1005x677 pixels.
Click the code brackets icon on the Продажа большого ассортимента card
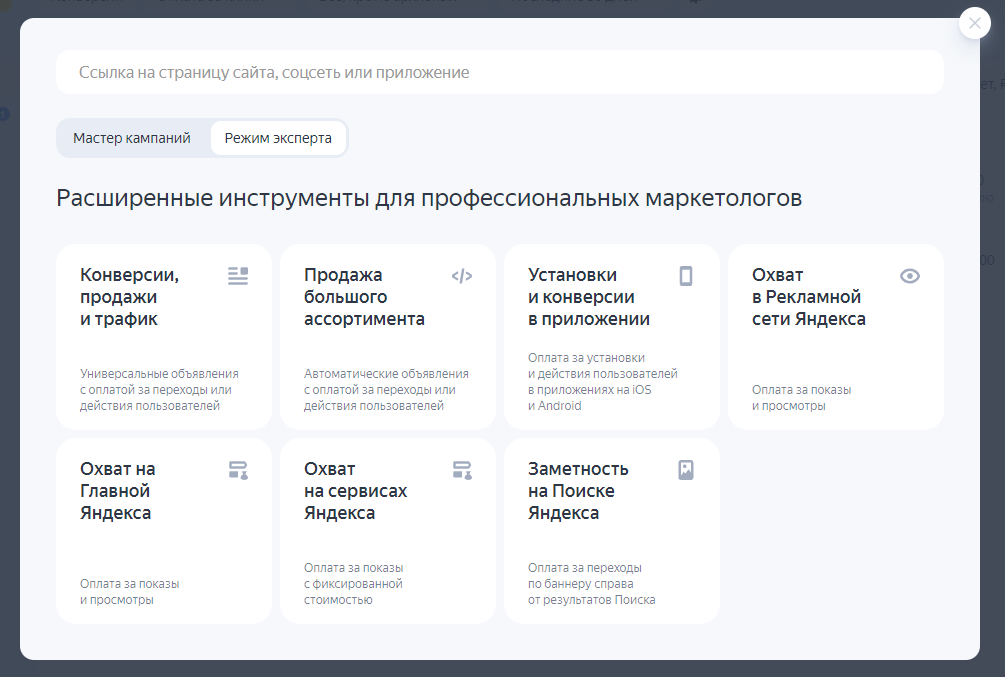click(x=461, y=276)
